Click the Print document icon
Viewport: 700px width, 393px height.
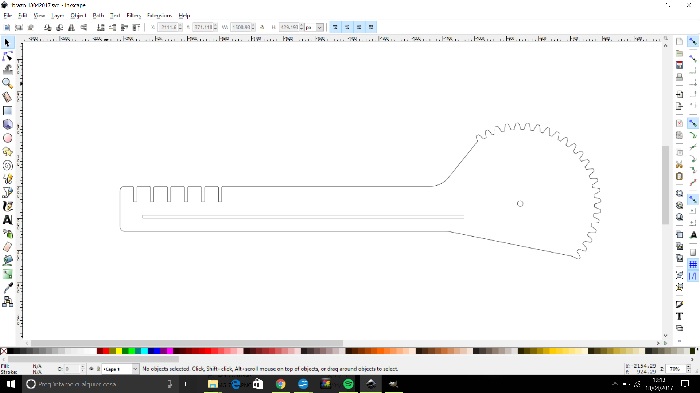pyautogui.click(x=679, y=77)
